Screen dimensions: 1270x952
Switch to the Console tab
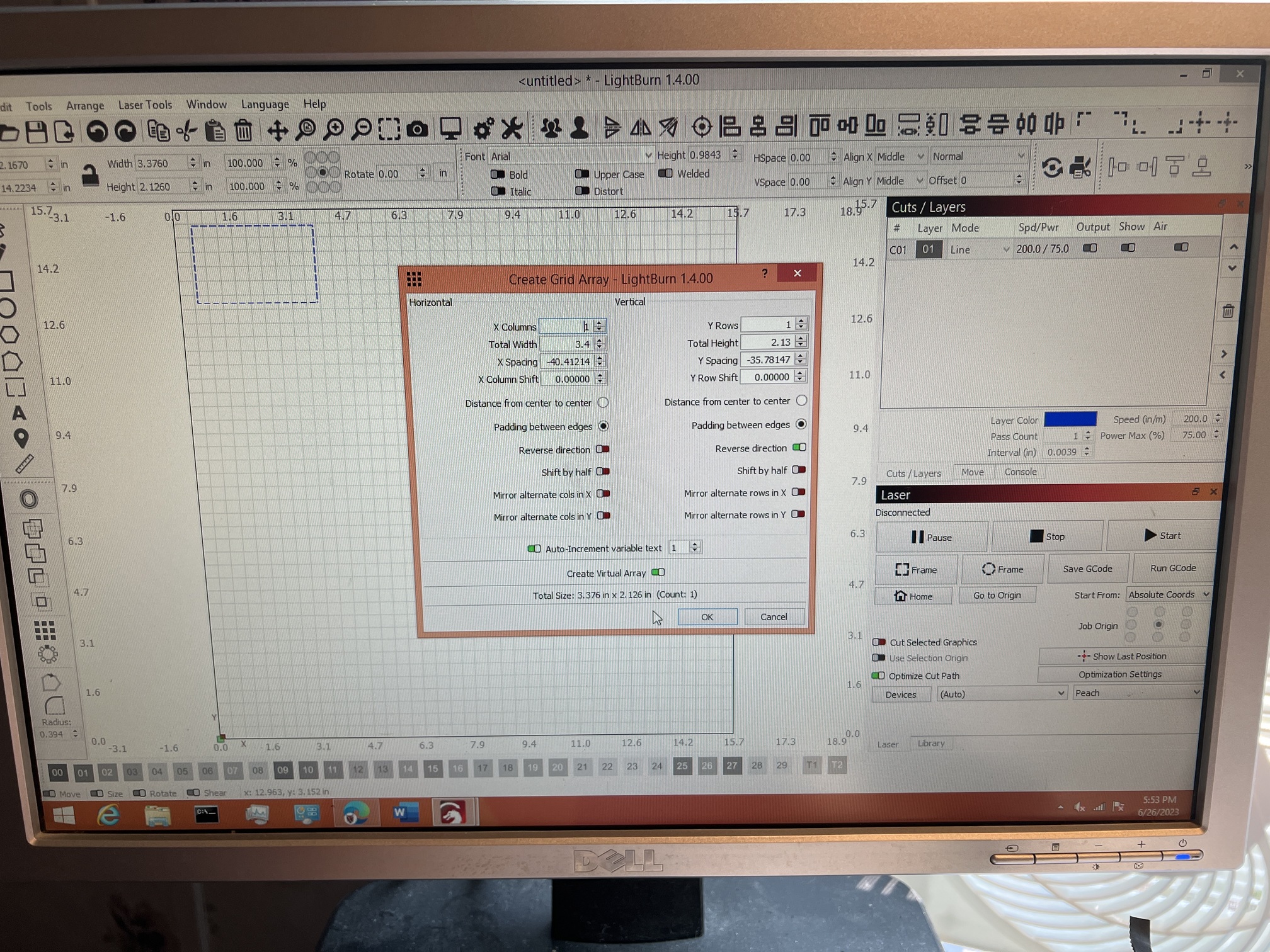[1020, 472]
